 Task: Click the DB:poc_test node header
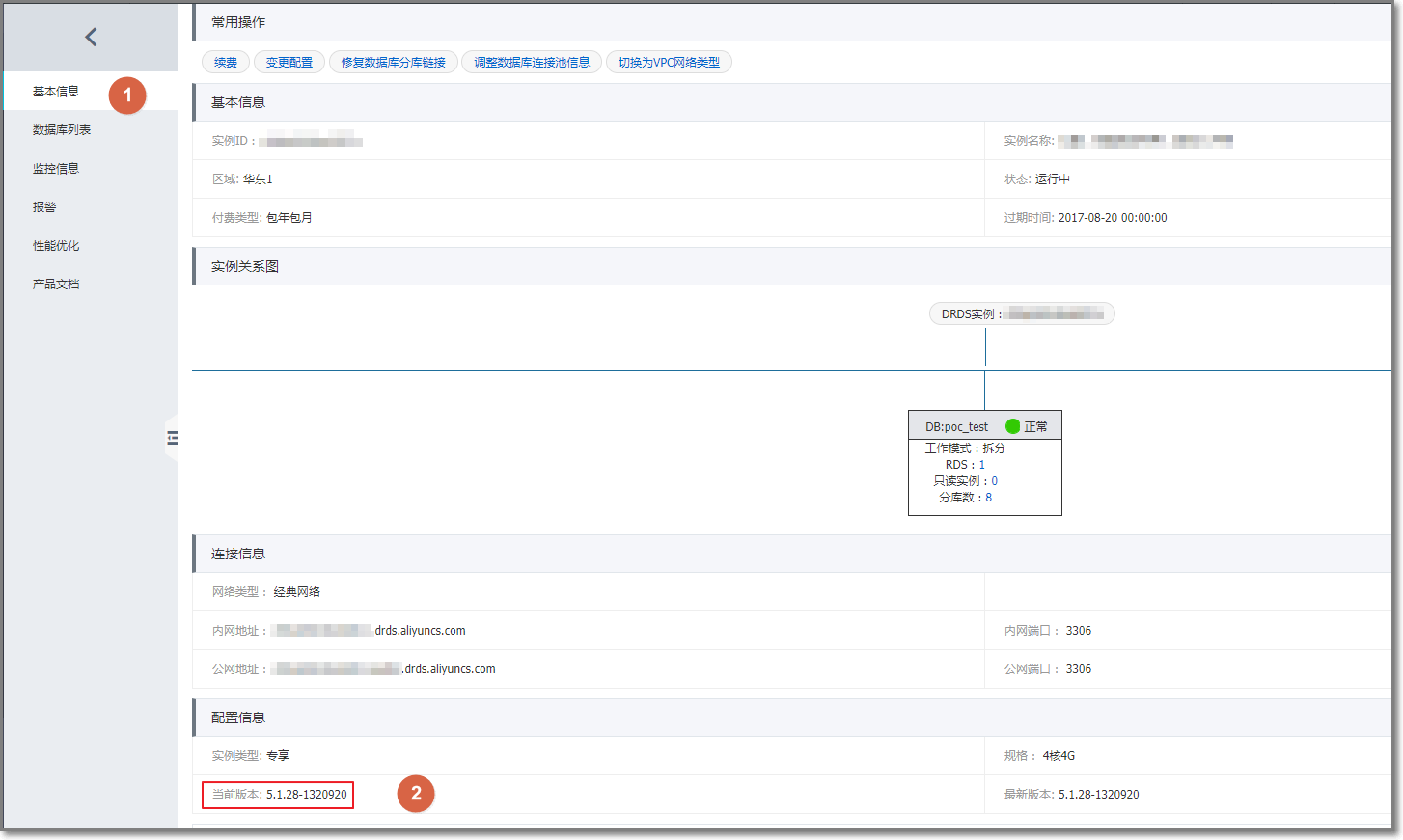[985, 426]
